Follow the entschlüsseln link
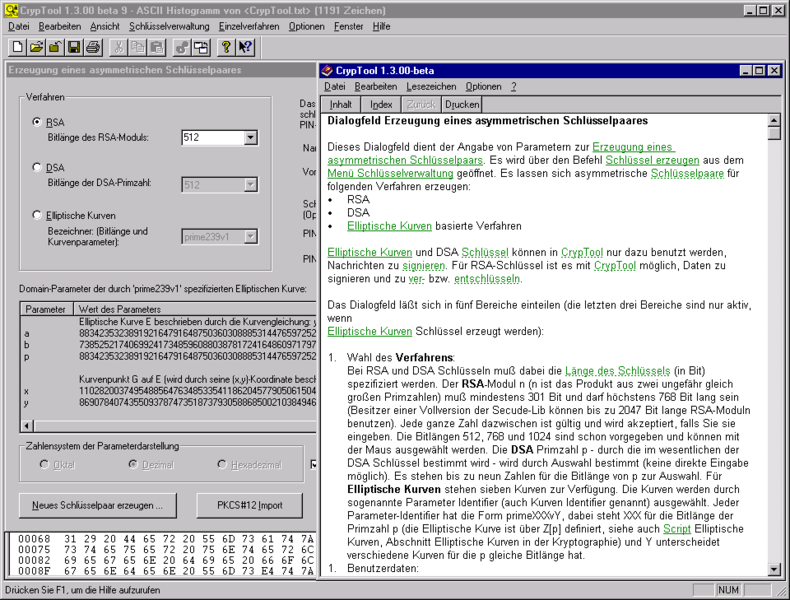790x600 pixels. [487, 279]
